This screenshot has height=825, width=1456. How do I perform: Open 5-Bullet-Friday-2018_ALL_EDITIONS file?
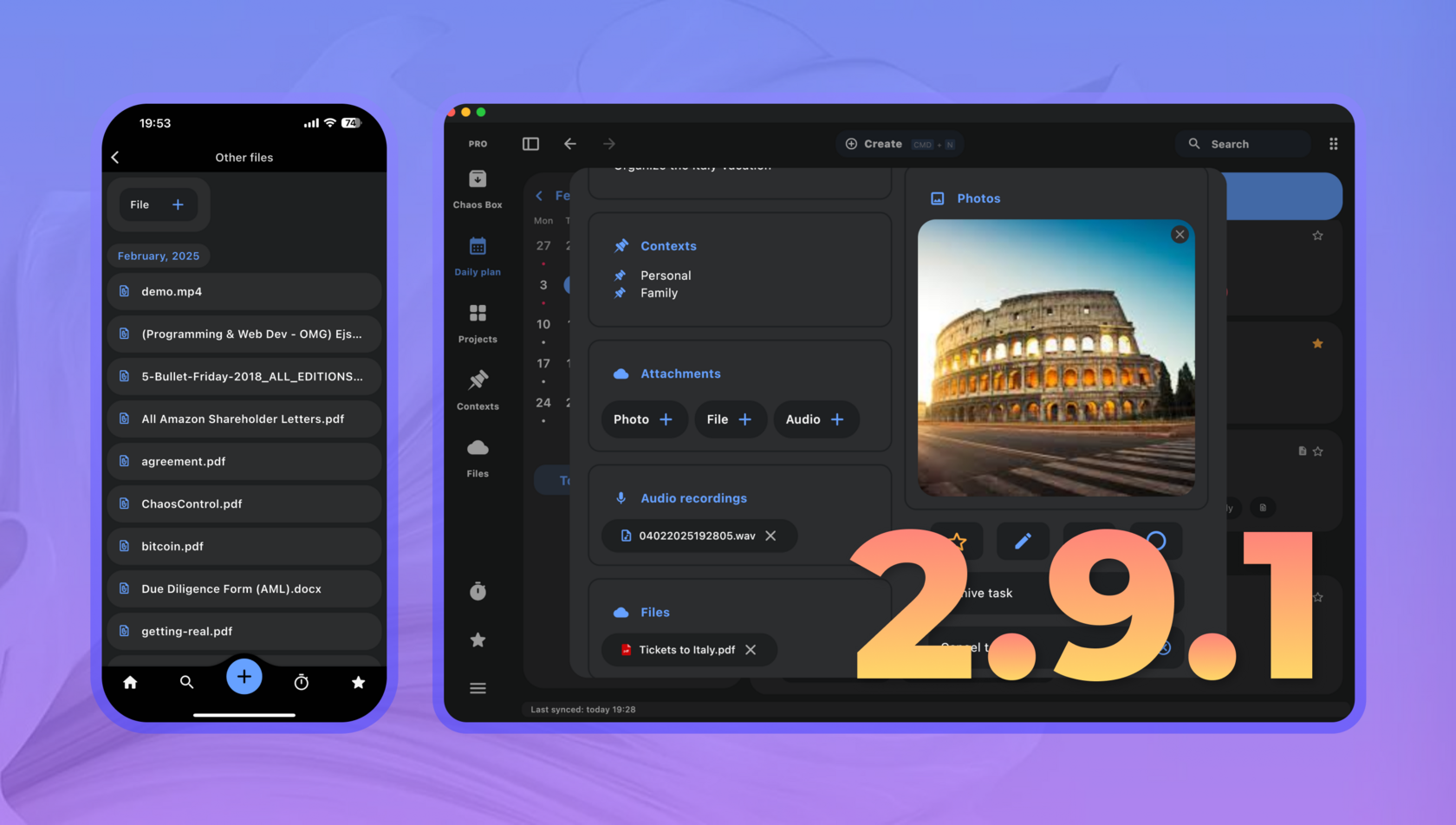[244, 377]
